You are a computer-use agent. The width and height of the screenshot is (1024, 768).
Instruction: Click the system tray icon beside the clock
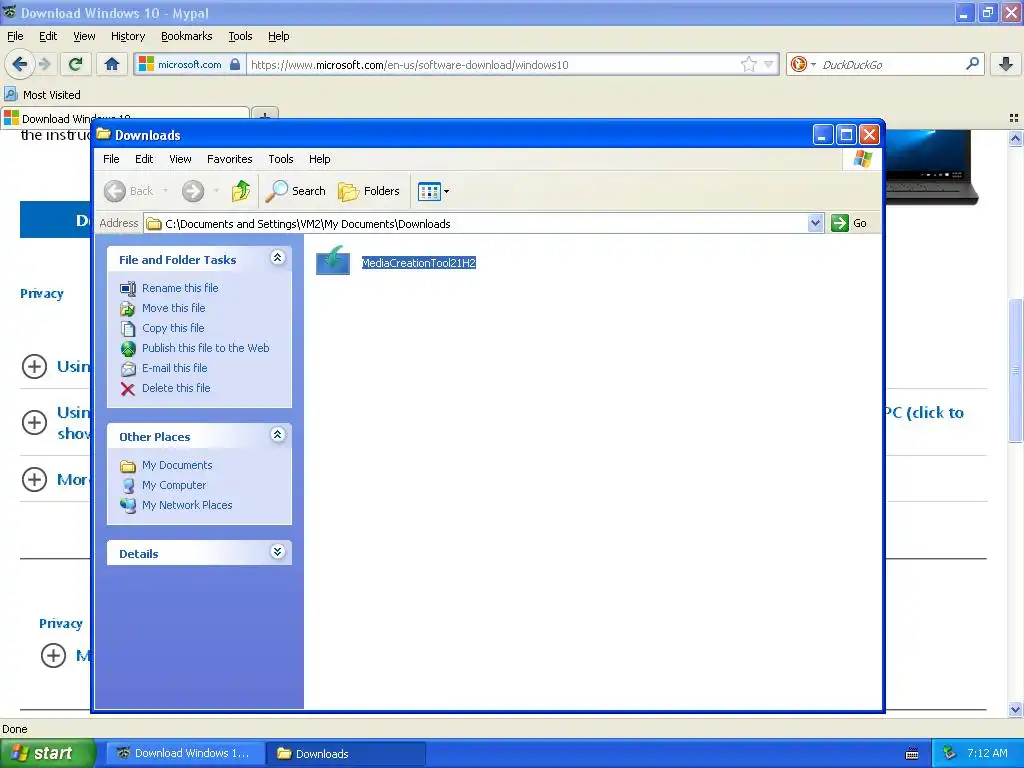pos(949,753)
